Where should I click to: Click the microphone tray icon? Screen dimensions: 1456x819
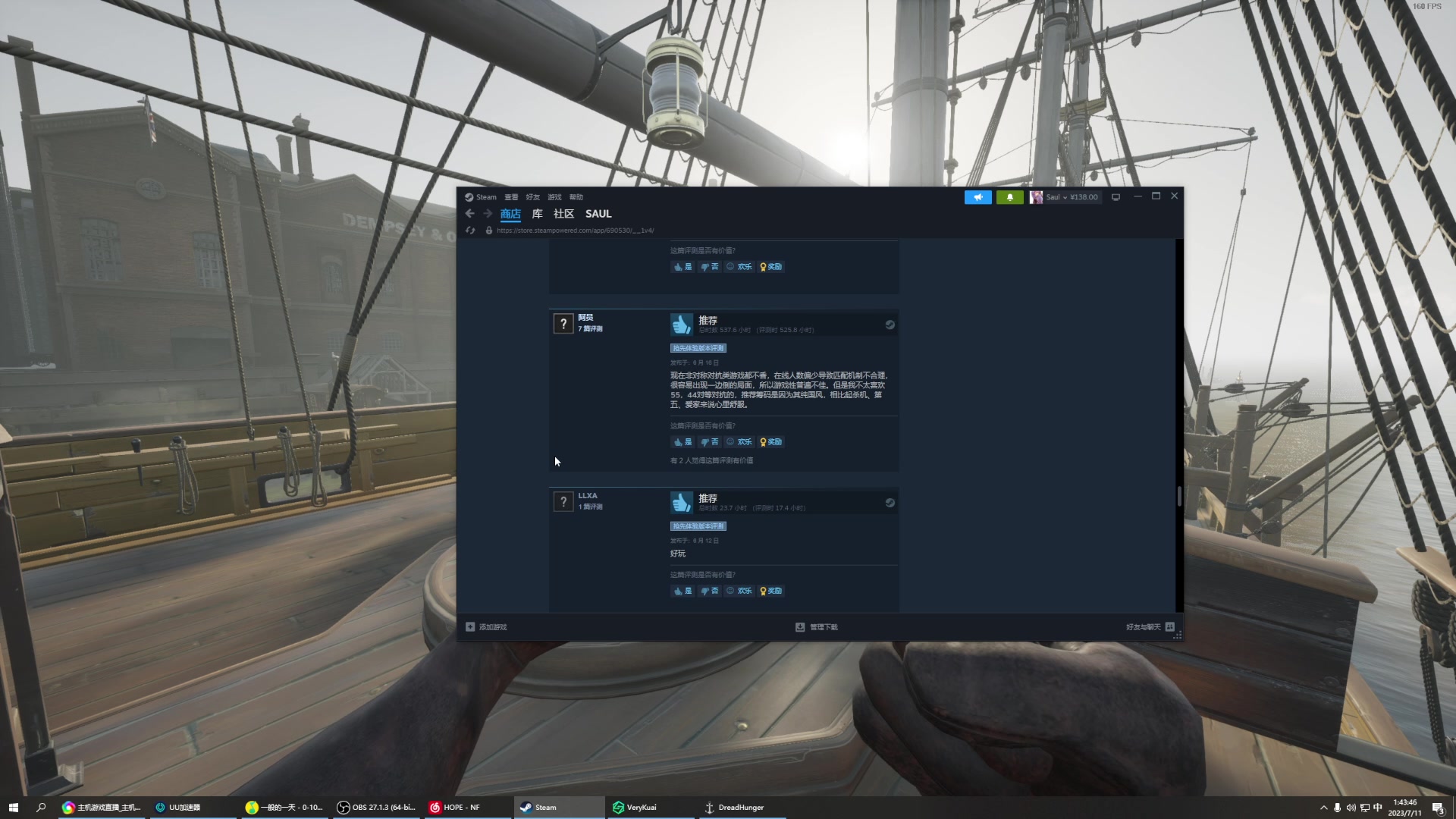coord(1338,808)
